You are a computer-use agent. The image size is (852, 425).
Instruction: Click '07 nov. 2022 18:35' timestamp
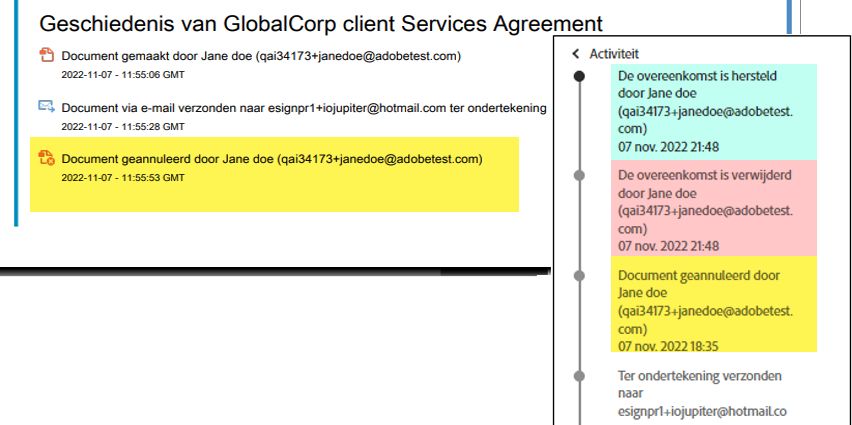[x=668, y=346]
